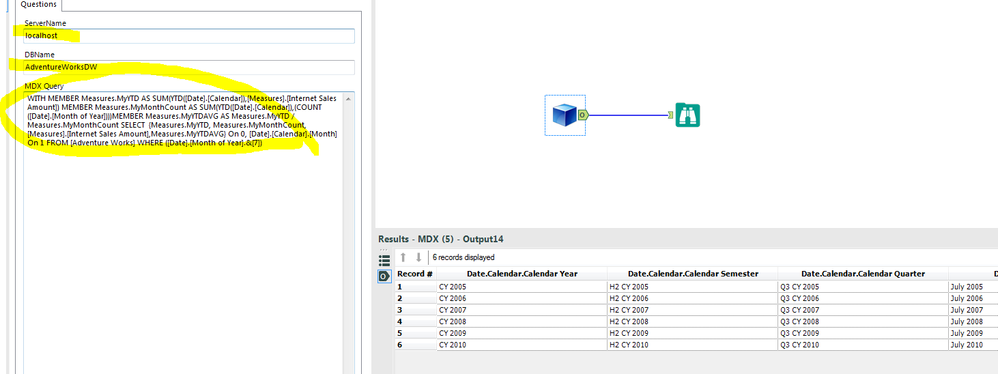Go to next record with down arrow
998x374 pixels.
[x=418, y=257]
